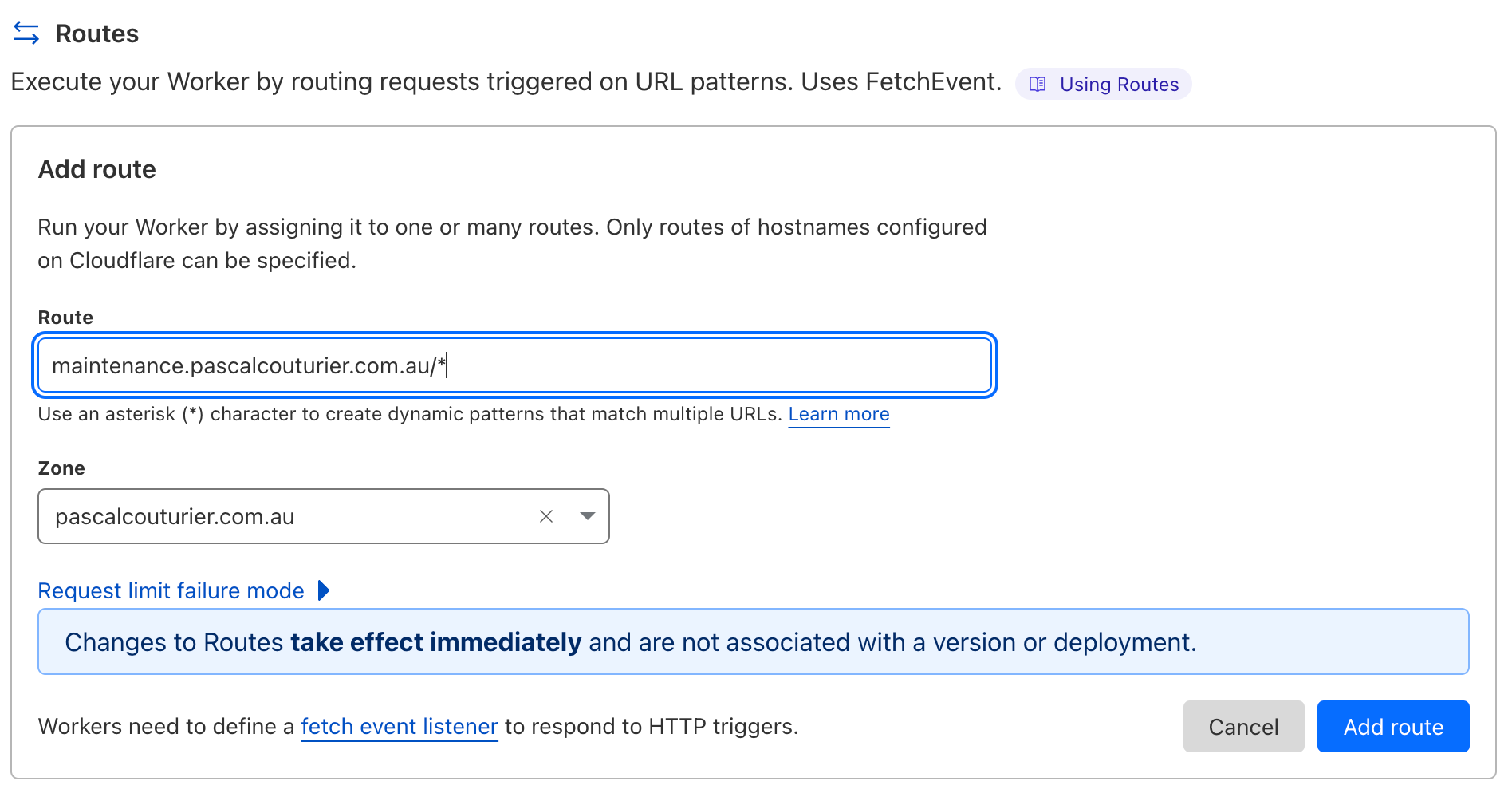The image size is (1512, 801).
Task: Click the Request limit failure mode text
Action: [171, 590]
